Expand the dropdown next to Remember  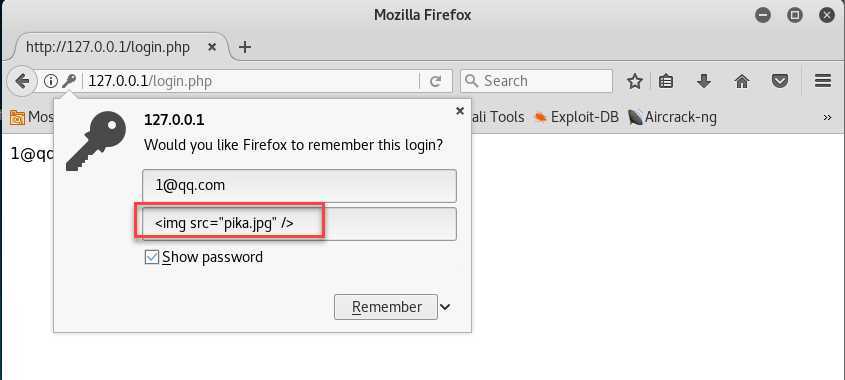[x=445, y=307]
